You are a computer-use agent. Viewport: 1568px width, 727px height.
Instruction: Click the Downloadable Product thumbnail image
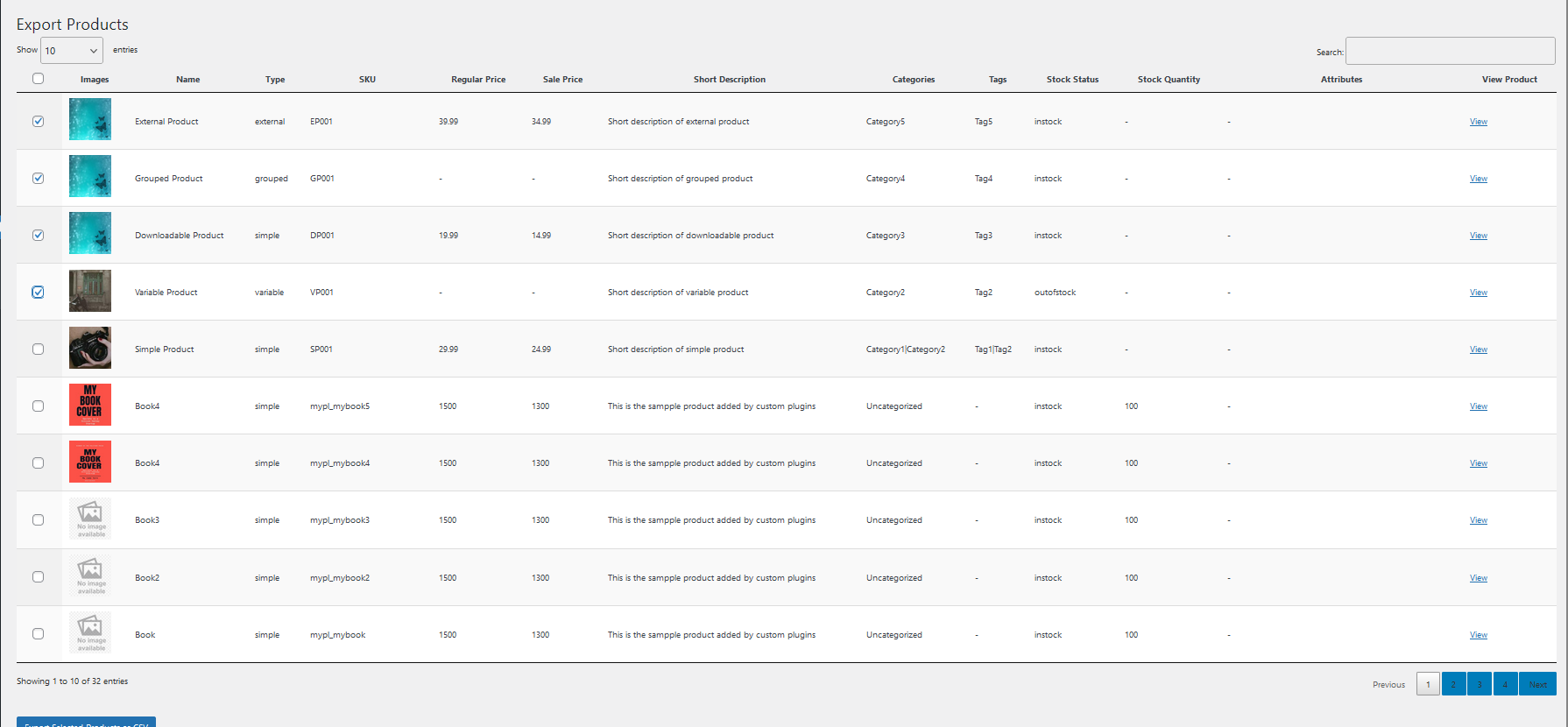click(x=90, y=233)
